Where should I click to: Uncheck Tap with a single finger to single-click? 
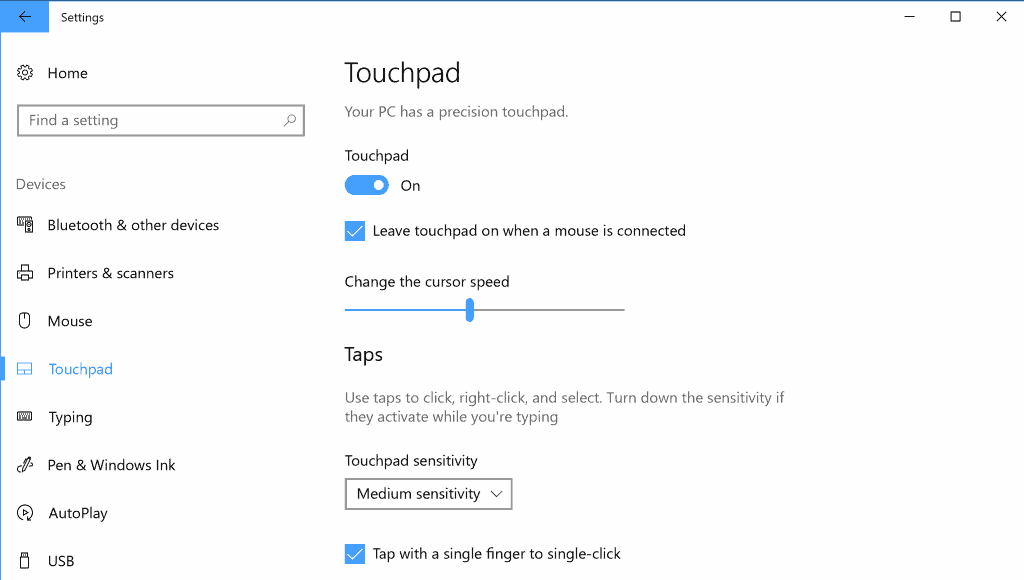coord(355,554)
